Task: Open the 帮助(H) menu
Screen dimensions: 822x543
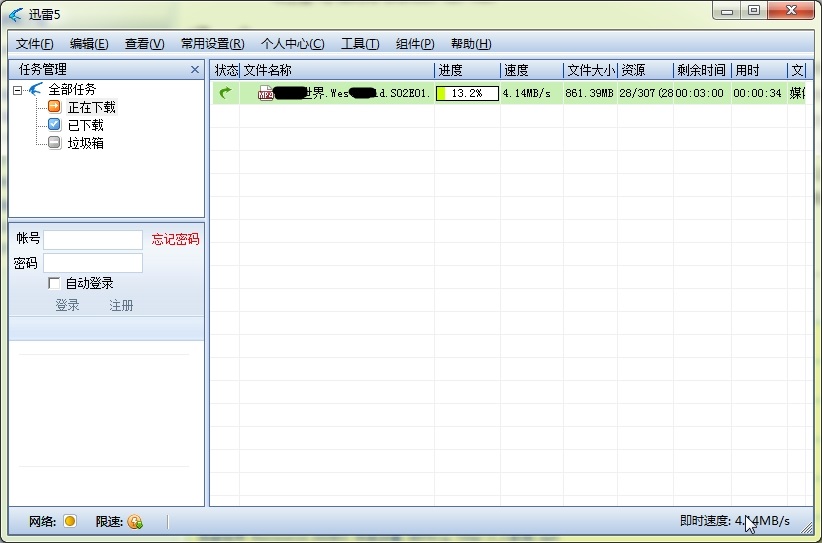Action: [x=471, y=44]
